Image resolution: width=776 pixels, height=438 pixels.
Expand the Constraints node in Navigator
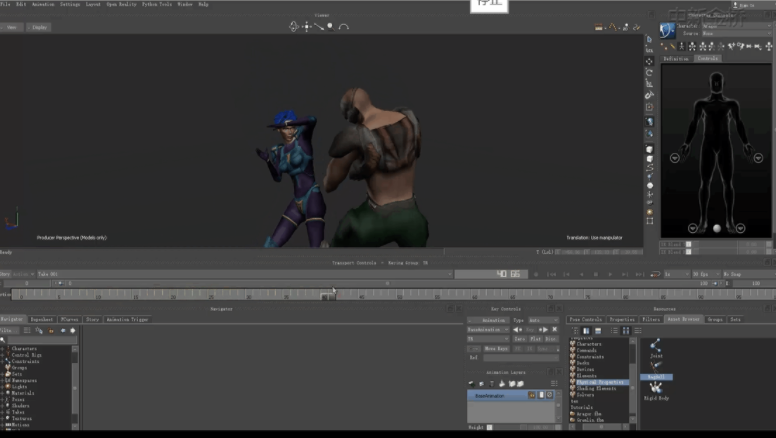(2, 362)
